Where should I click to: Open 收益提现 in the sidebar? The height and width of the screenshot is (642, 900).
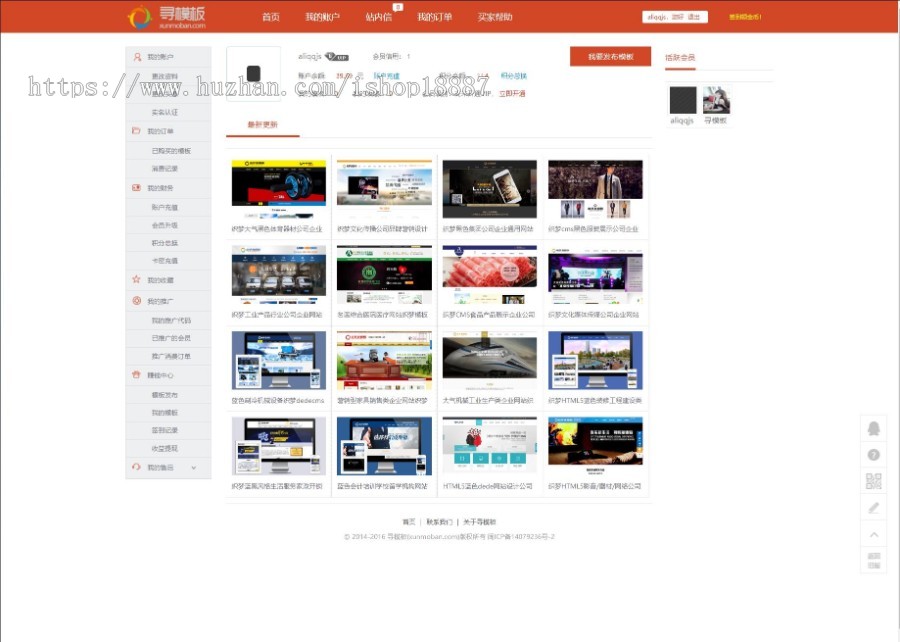165,448
